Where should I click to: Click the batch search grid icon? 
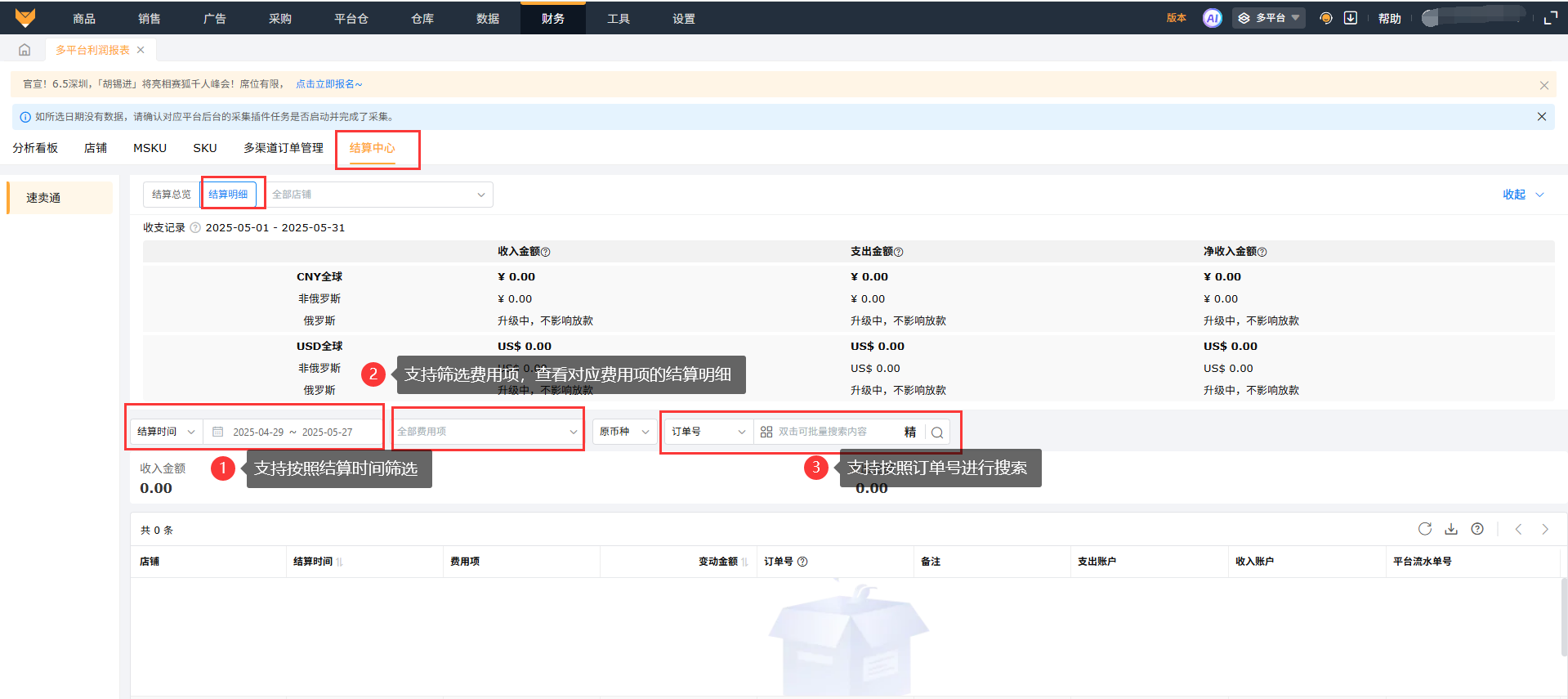766,432
